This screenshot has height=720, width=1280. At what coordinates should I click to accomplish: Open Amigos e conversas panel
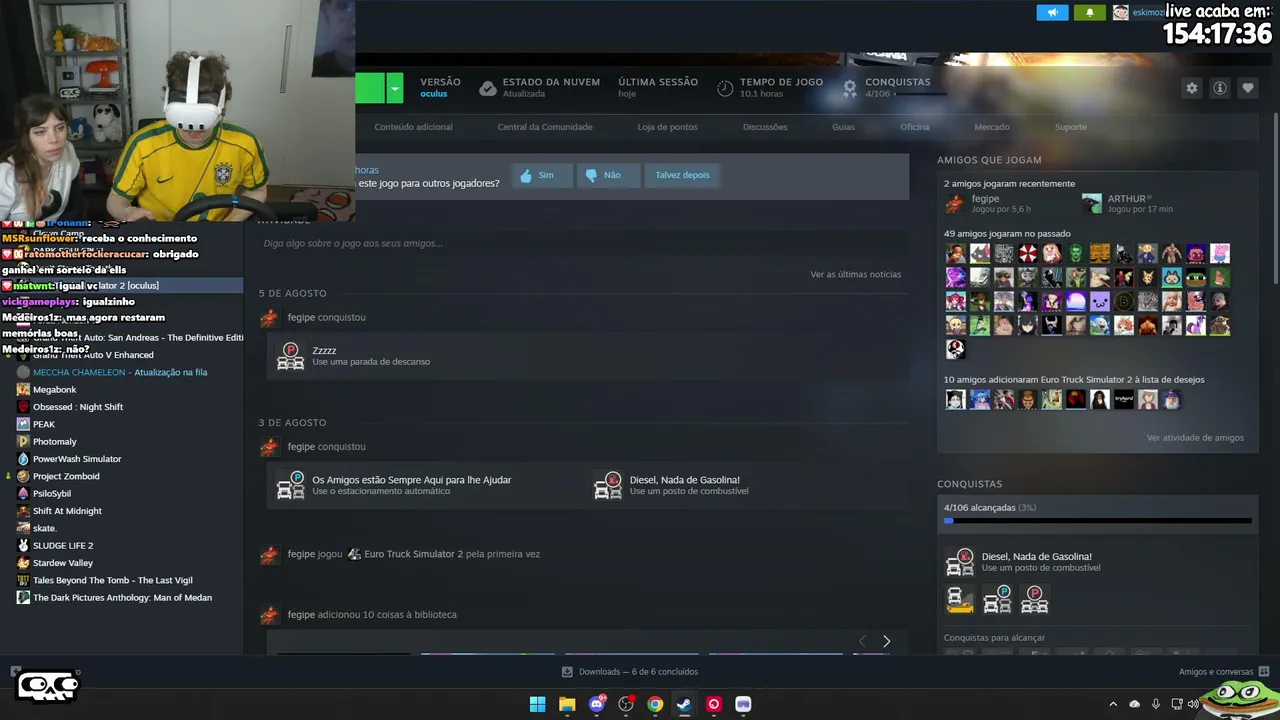coord(1224,672)
